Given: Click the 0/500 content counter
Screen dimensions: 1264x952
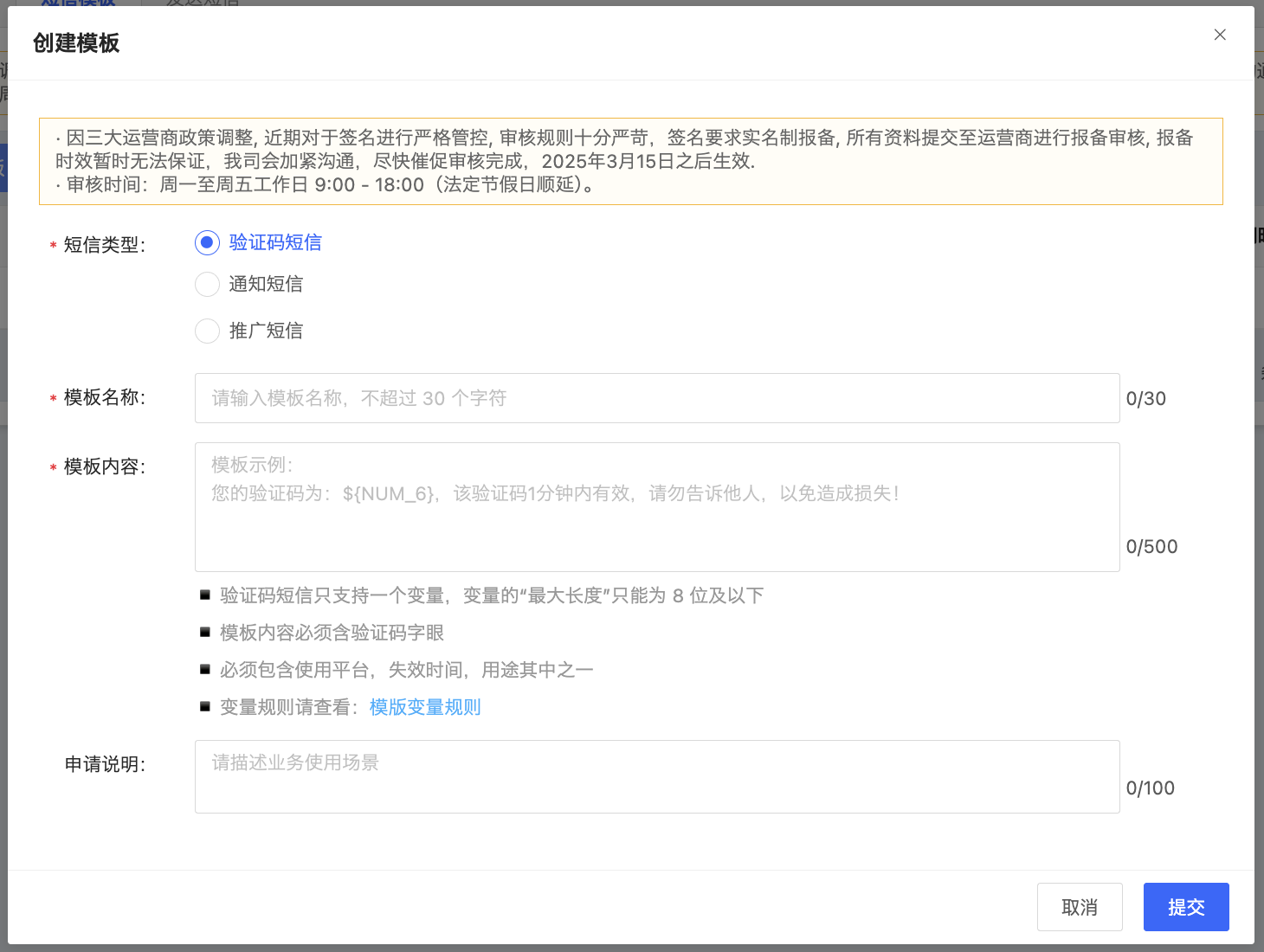Looking at the screenshot, I should coord(1152,546).
